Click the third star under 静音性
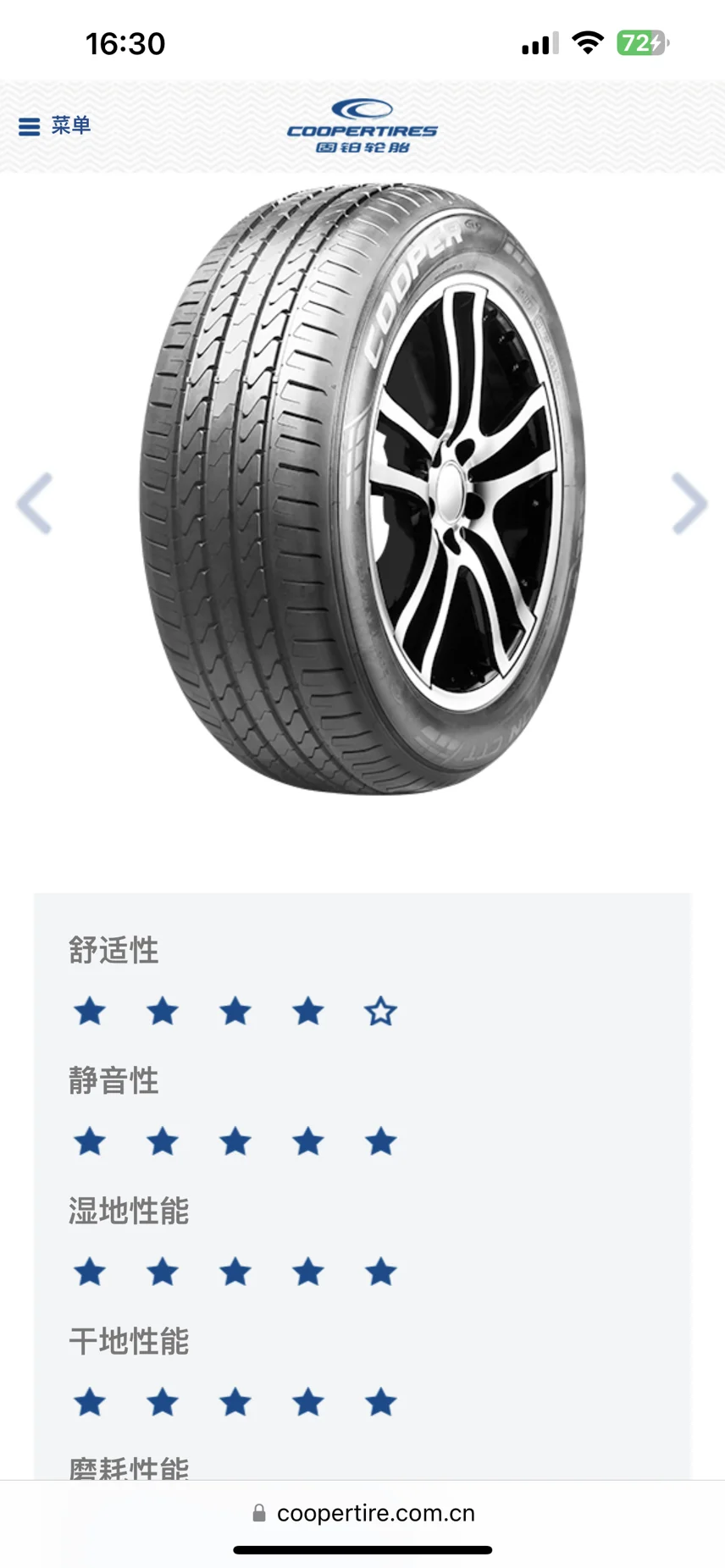This screenshot has width=725, height=1568. pos(235,1141)
